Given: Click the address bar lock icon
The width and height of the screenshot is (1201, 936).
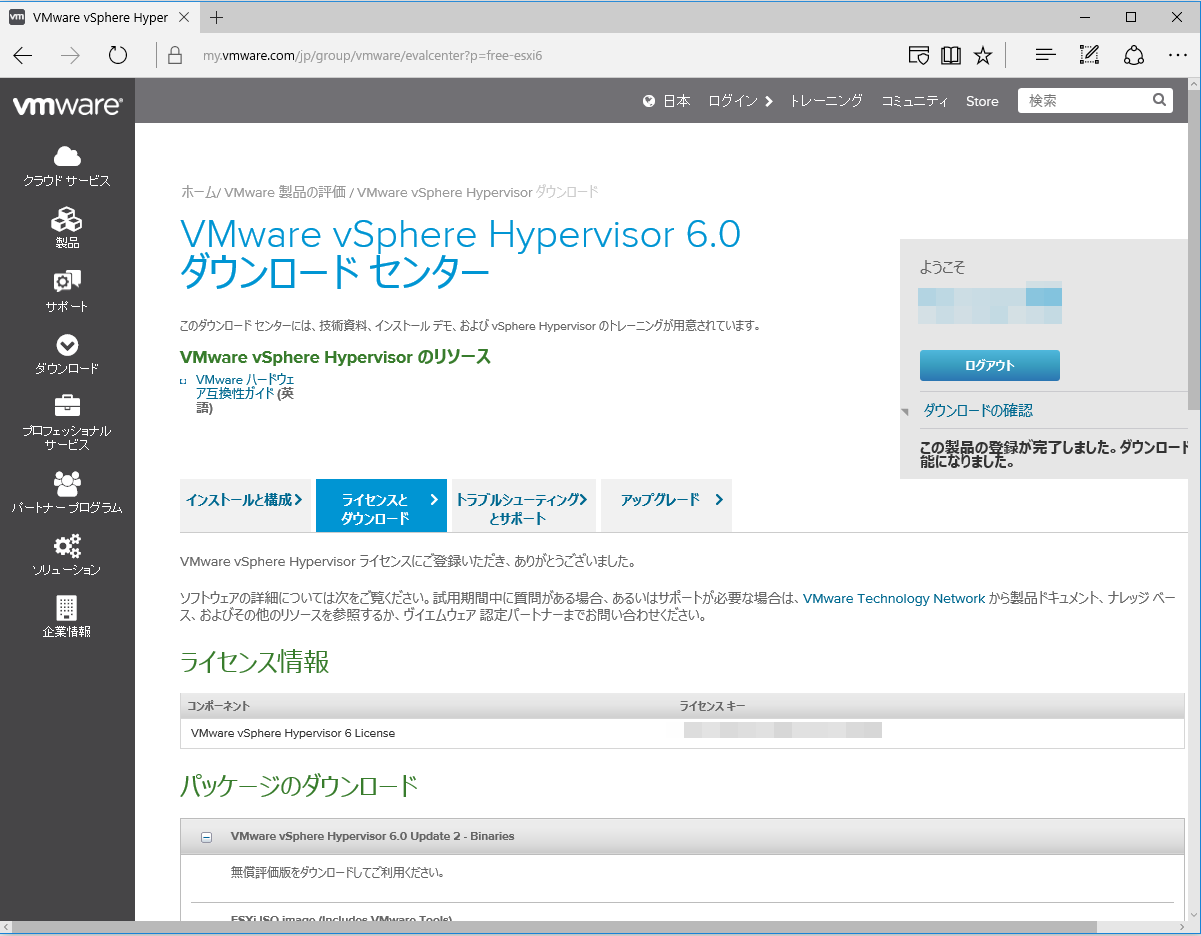Looking at the screenshot, I should pos(175,56).
